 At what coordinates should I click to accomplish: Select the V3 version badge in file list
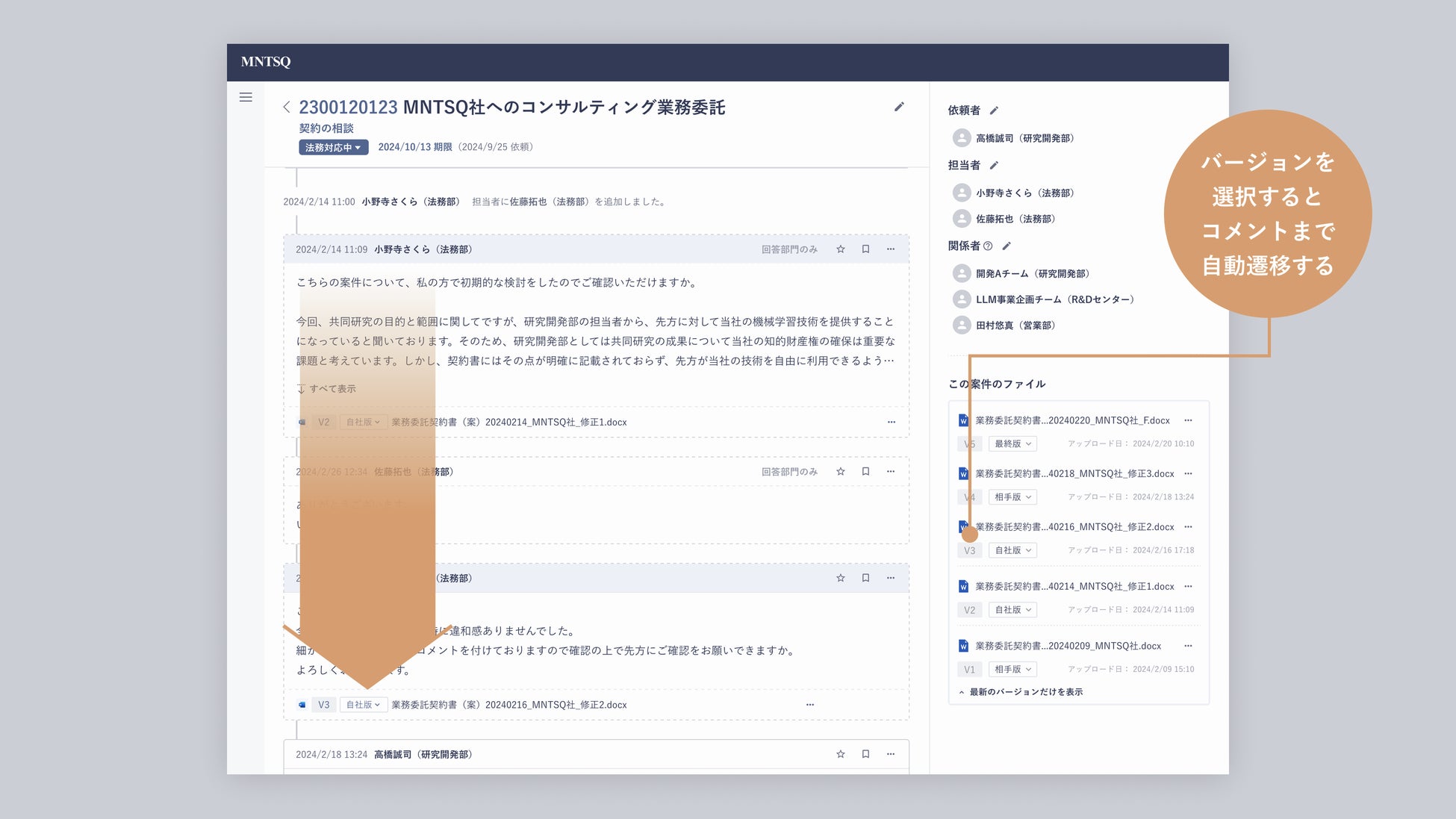969,550
